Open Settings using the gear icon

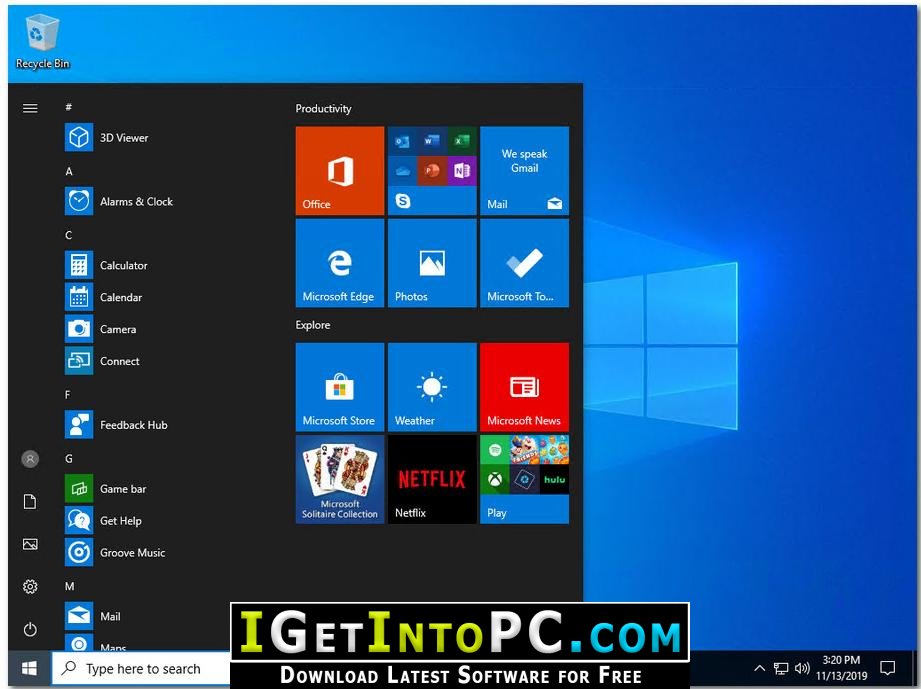click(30, 586)
